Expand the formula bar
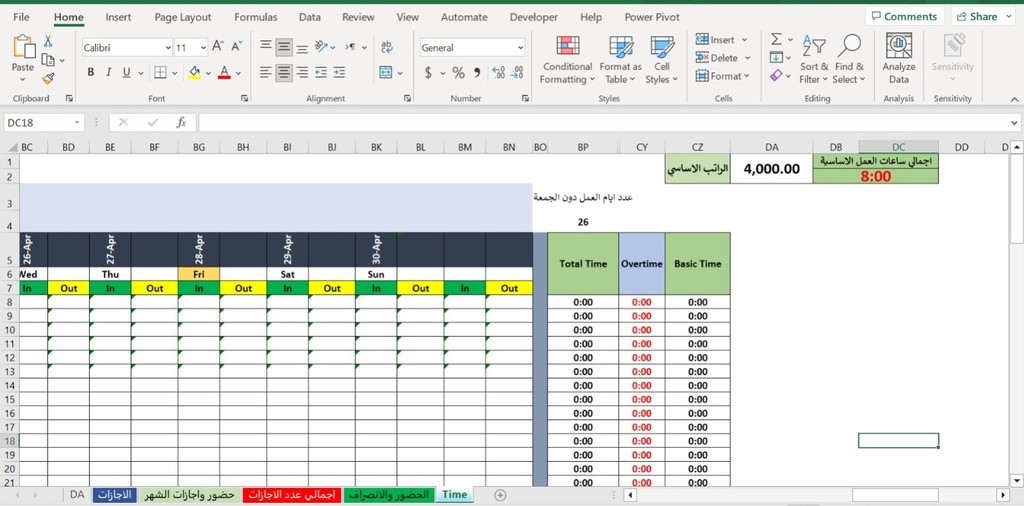Viewport: 1024px width, 506px height. pos(1014,122)
